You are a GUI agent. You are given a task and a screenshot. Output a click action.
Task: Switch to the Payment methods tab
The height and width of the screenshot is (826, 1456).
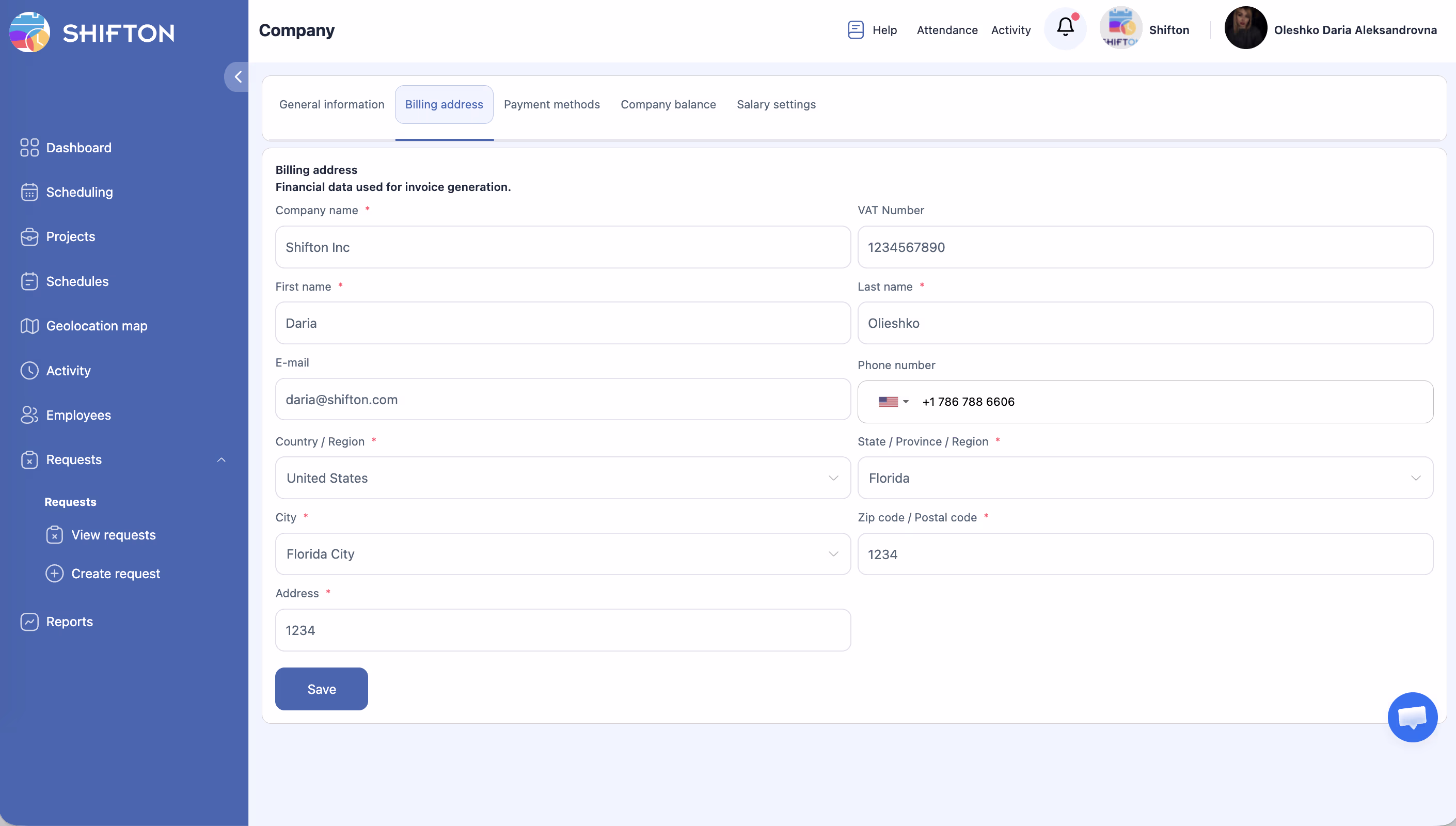coord(551,104)
